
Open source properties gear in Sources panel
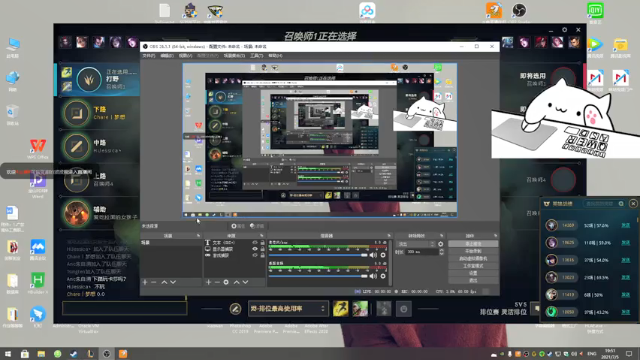(226, 282)
